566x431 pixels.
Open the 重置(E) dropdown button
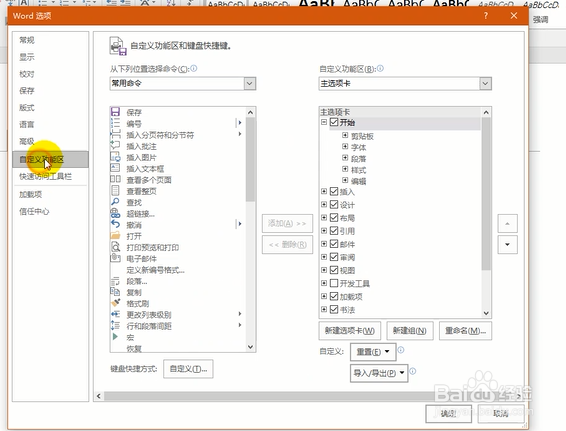tap(373, 352)
